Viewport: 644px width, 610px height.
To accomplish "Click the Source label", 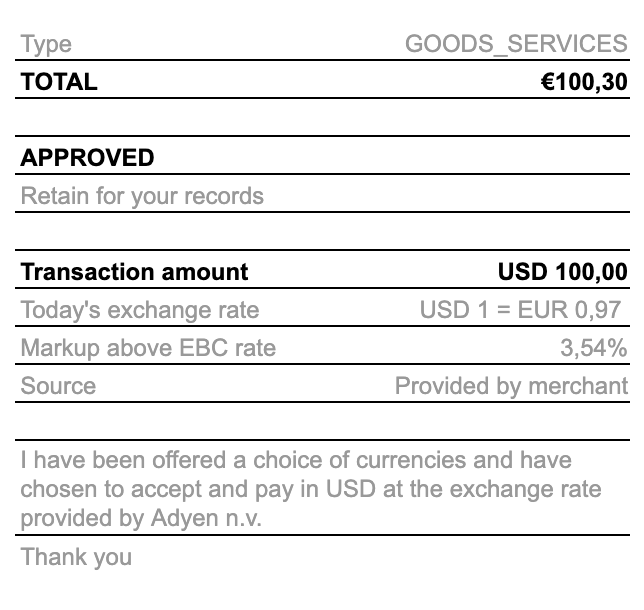I will pyautogui.click(x=58, y=386).
